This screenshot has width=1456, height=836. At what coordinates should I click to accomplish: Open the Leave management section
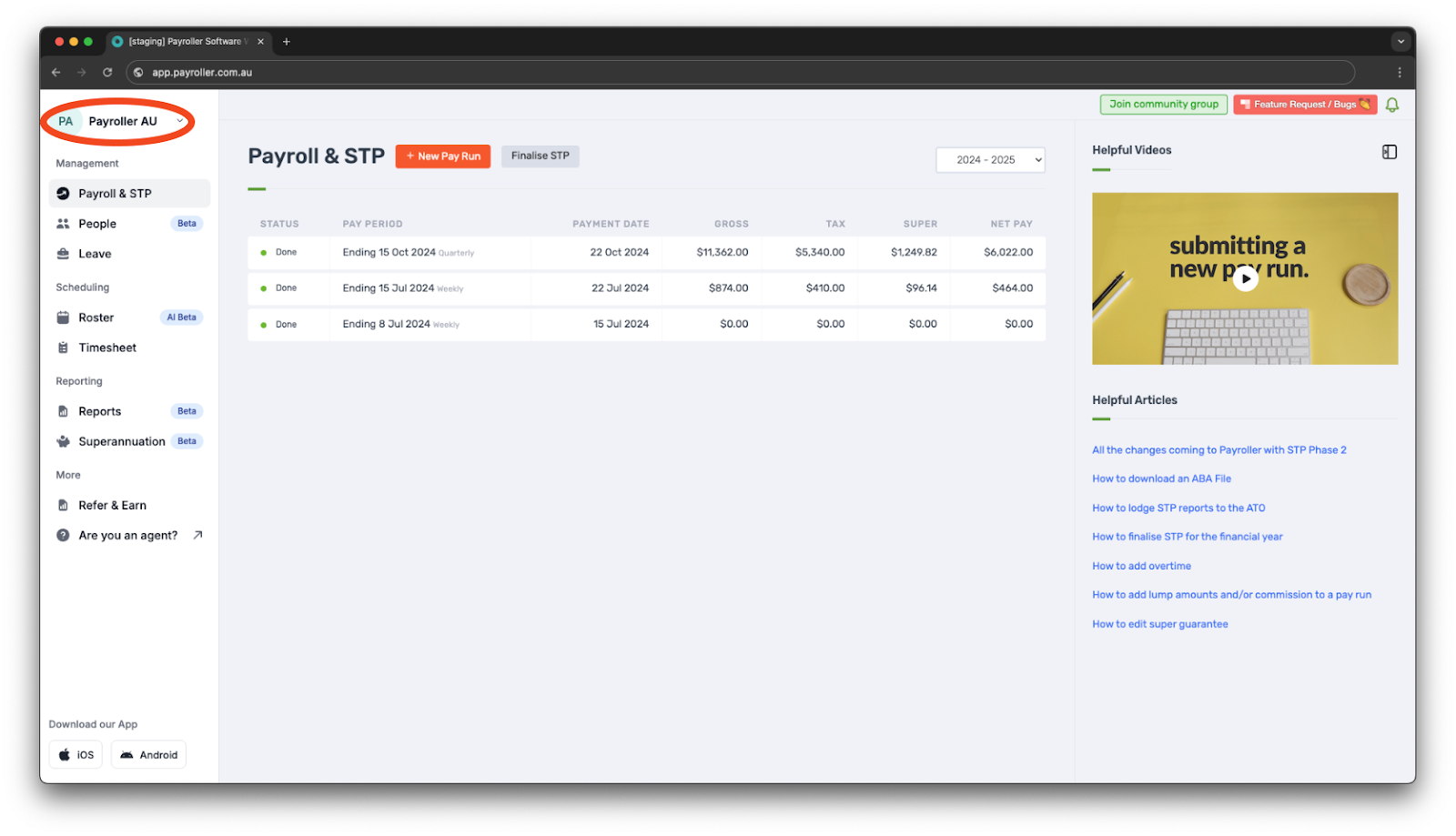pos(93,253)
